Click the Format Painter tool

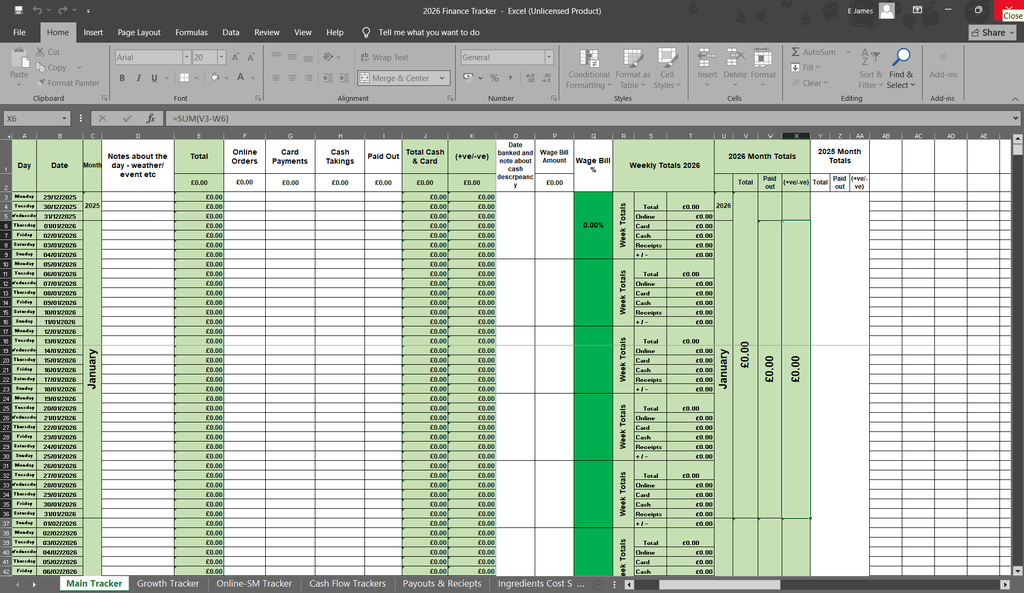coord(67,83)
